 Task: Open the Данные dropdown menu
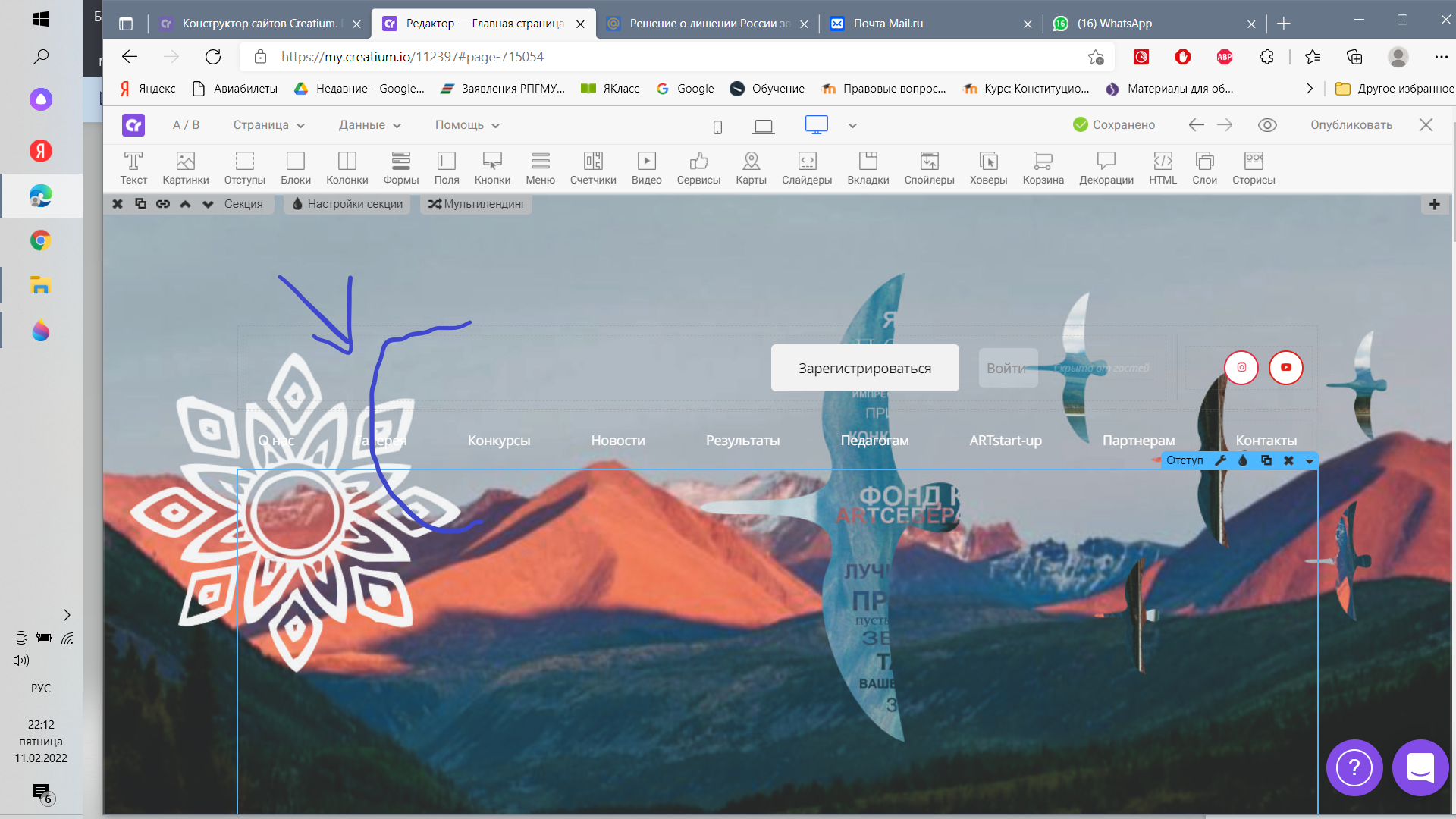[x=369, y=125]
